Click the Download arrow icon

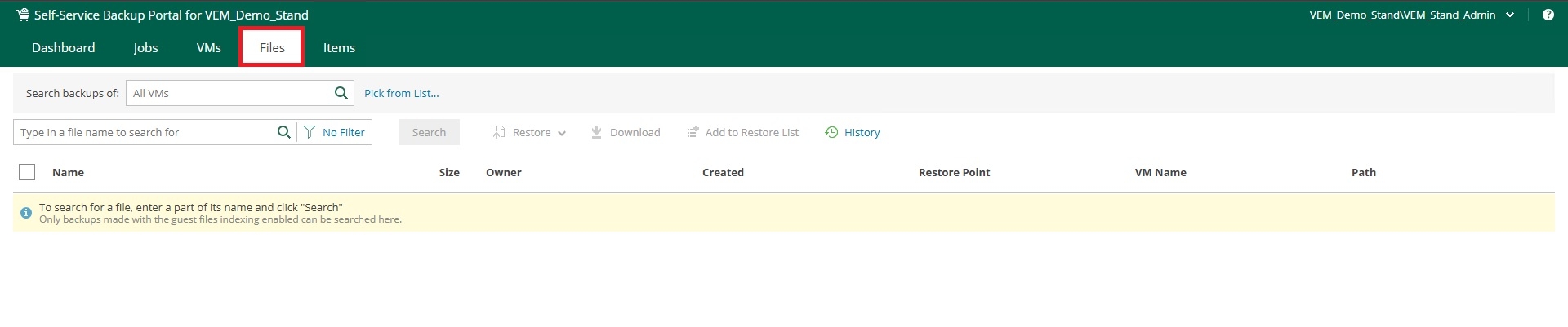[x=596, y=132]
